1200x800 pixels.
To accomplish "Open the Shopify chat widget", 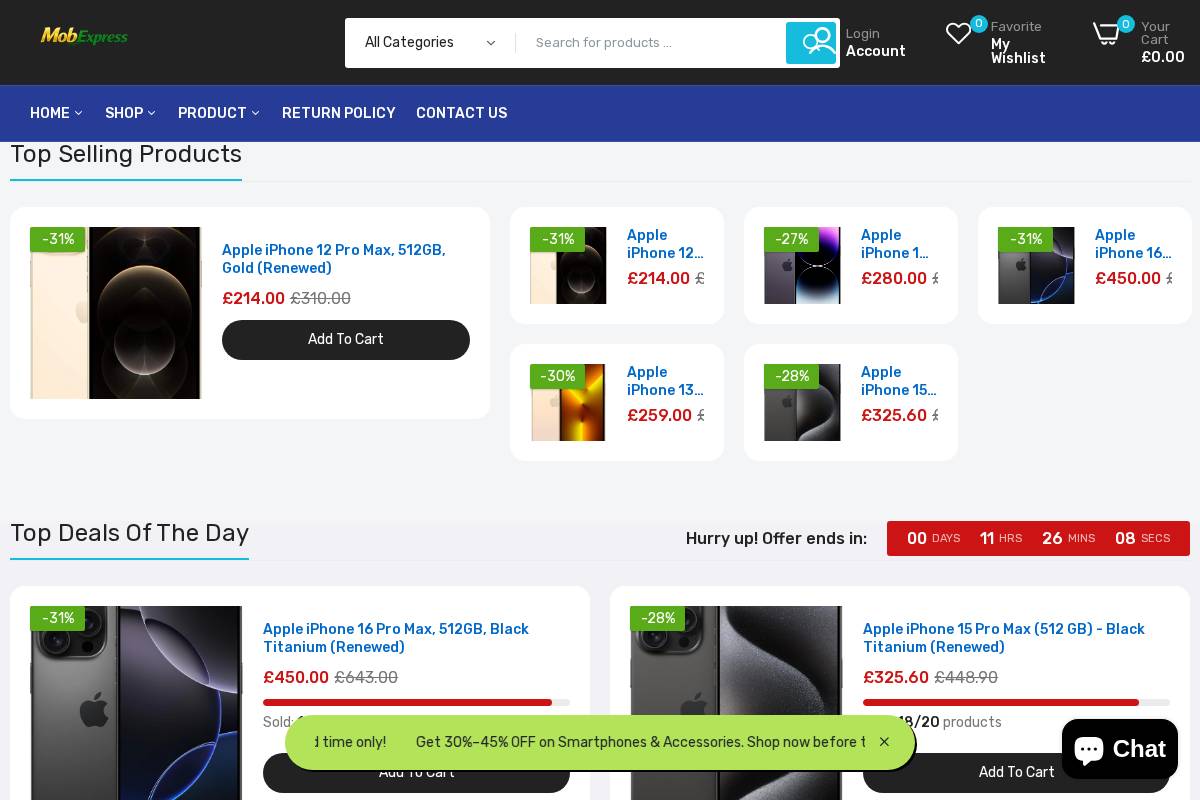I will 1119,748.
